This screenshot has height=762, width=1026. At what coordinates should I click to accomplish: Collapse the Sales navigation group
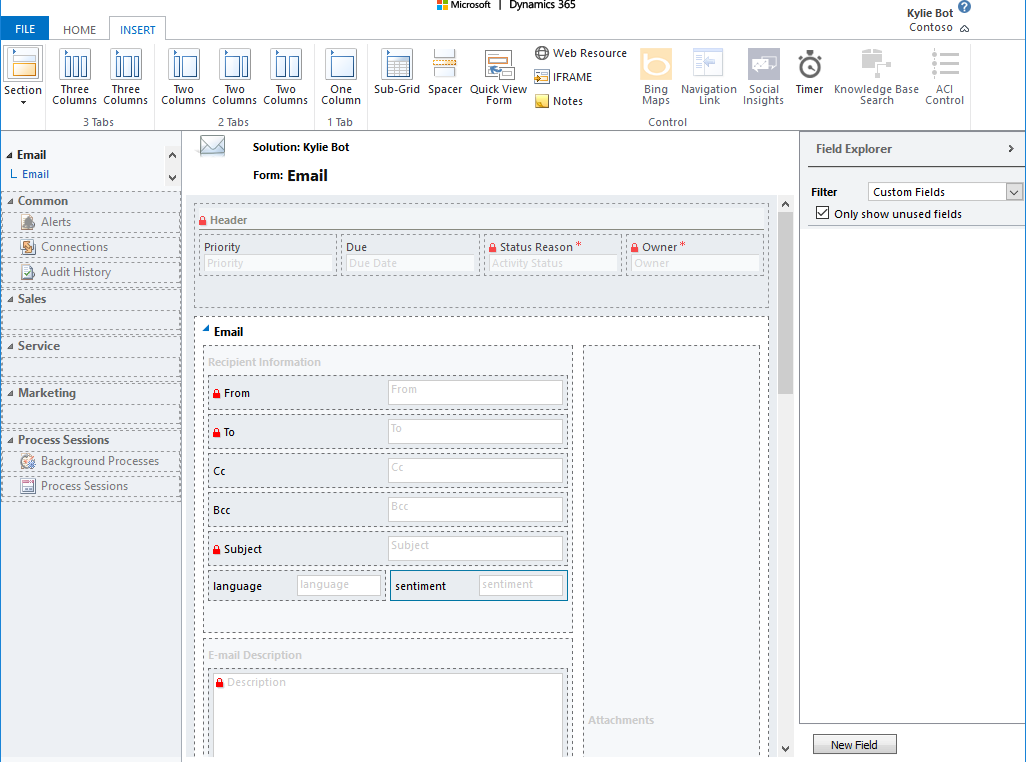(10, 300)
